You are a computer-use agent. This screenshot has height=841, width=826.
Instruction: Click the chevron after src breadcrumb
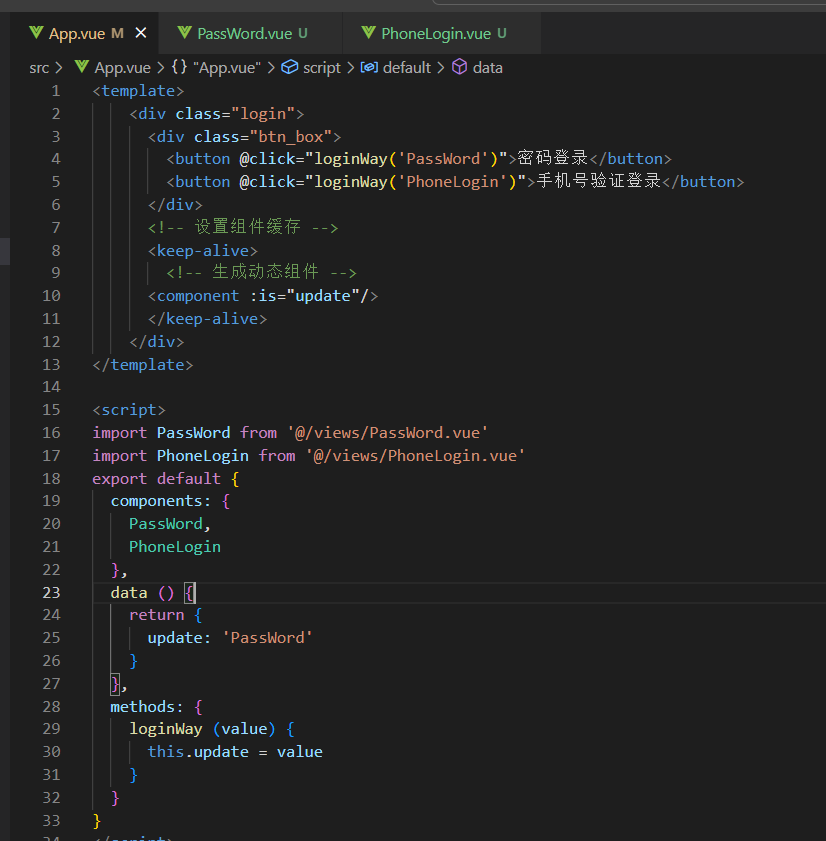pos(58,68)
